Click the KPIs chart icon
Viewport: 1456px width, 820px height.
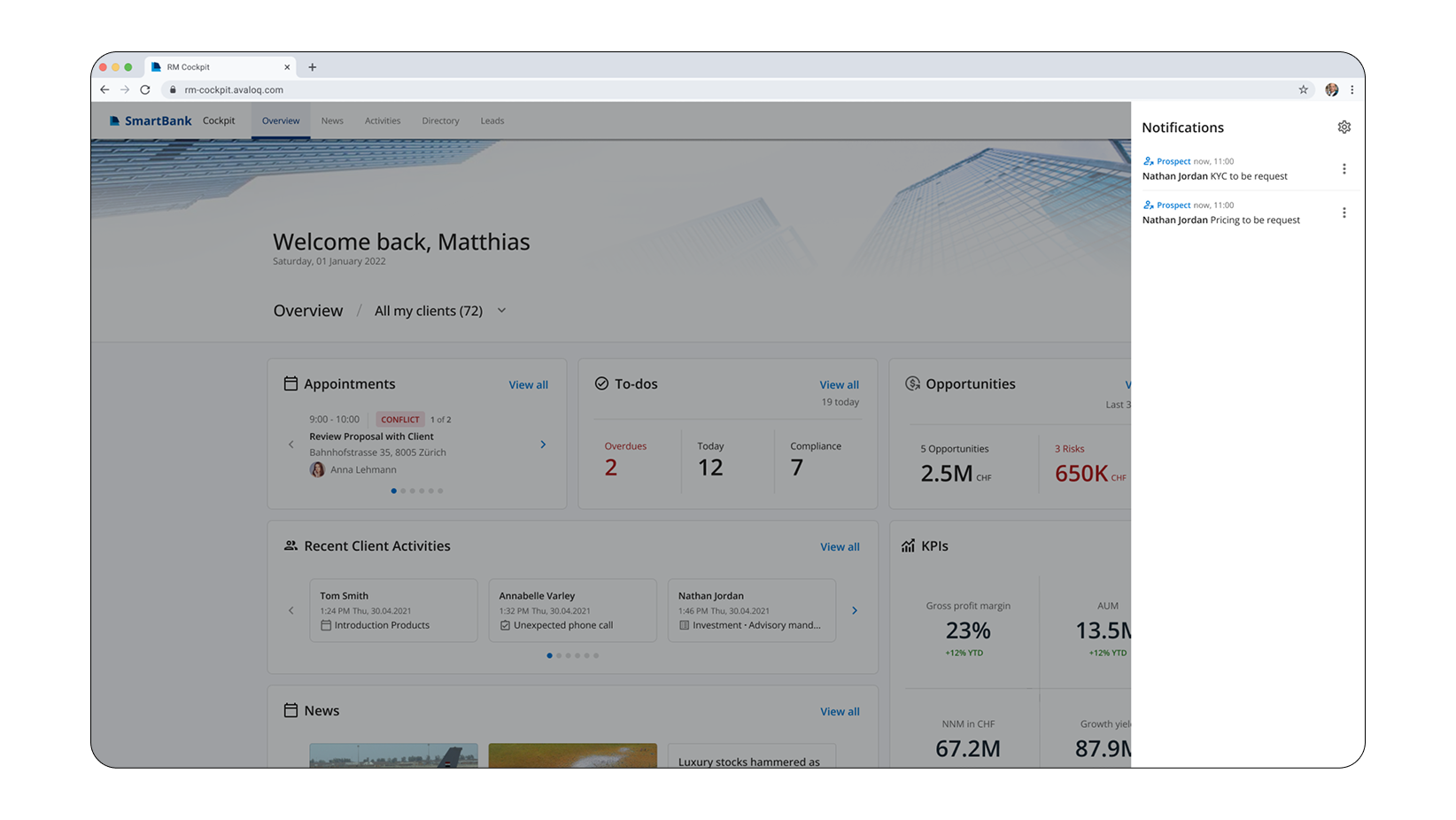908,545
